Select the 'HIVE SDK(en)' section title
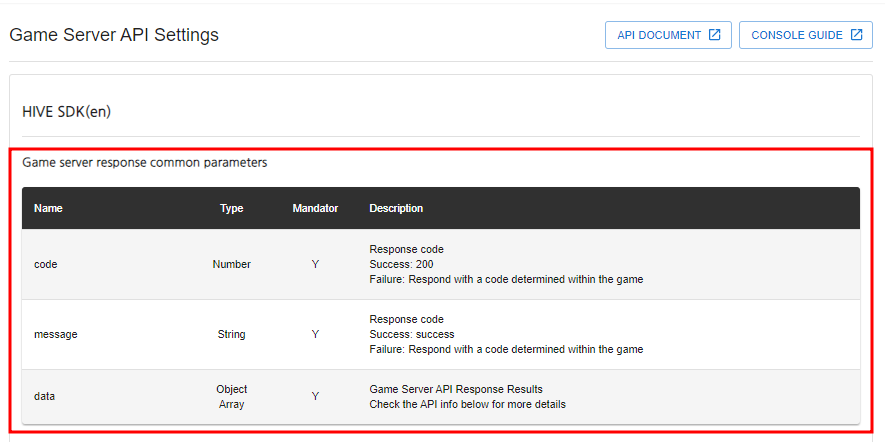Image resolution: width=885 pixels, height=442 pixels. point(67,112)
